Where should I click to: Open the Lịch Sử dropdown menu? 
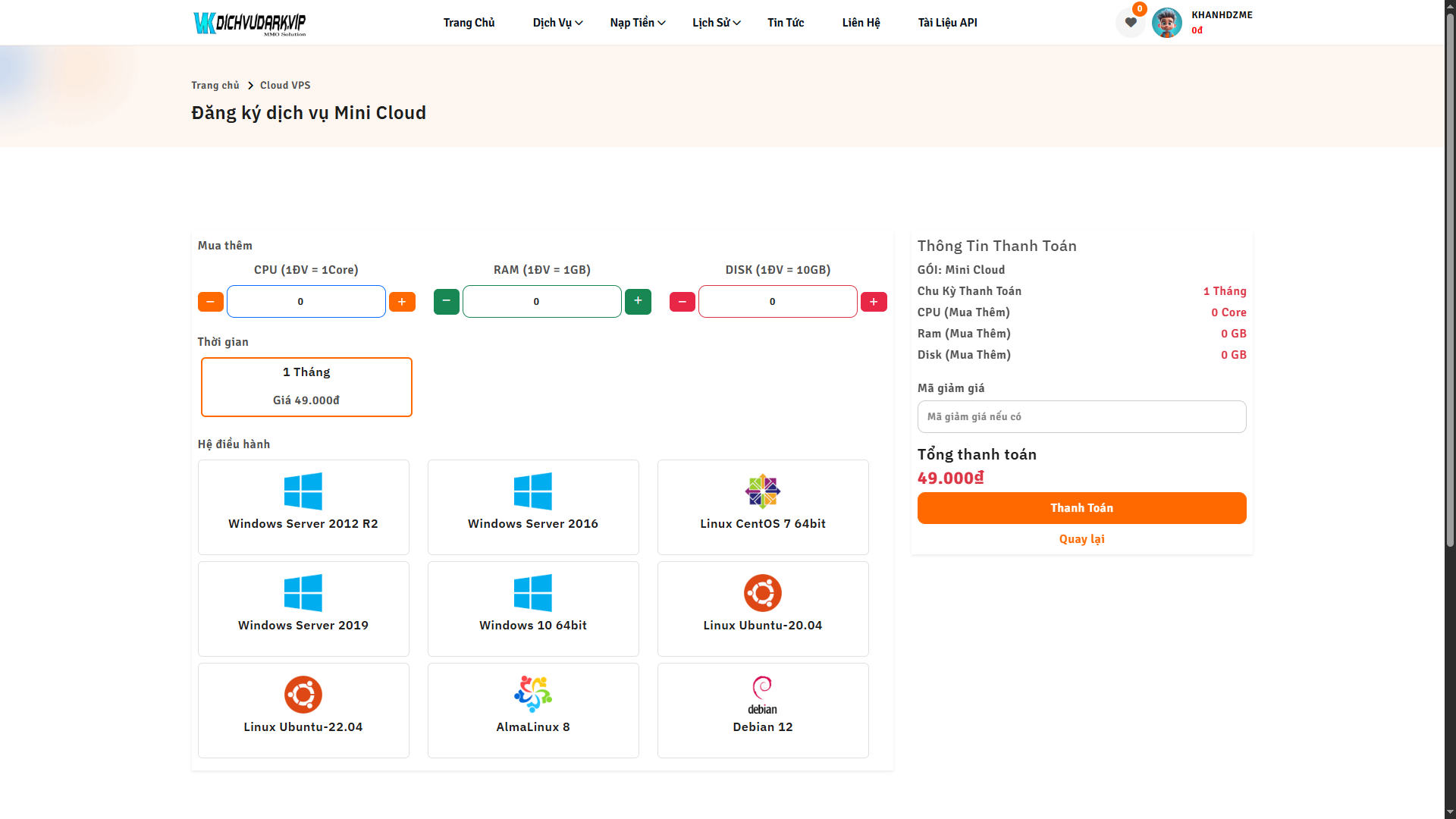[716, 23]
